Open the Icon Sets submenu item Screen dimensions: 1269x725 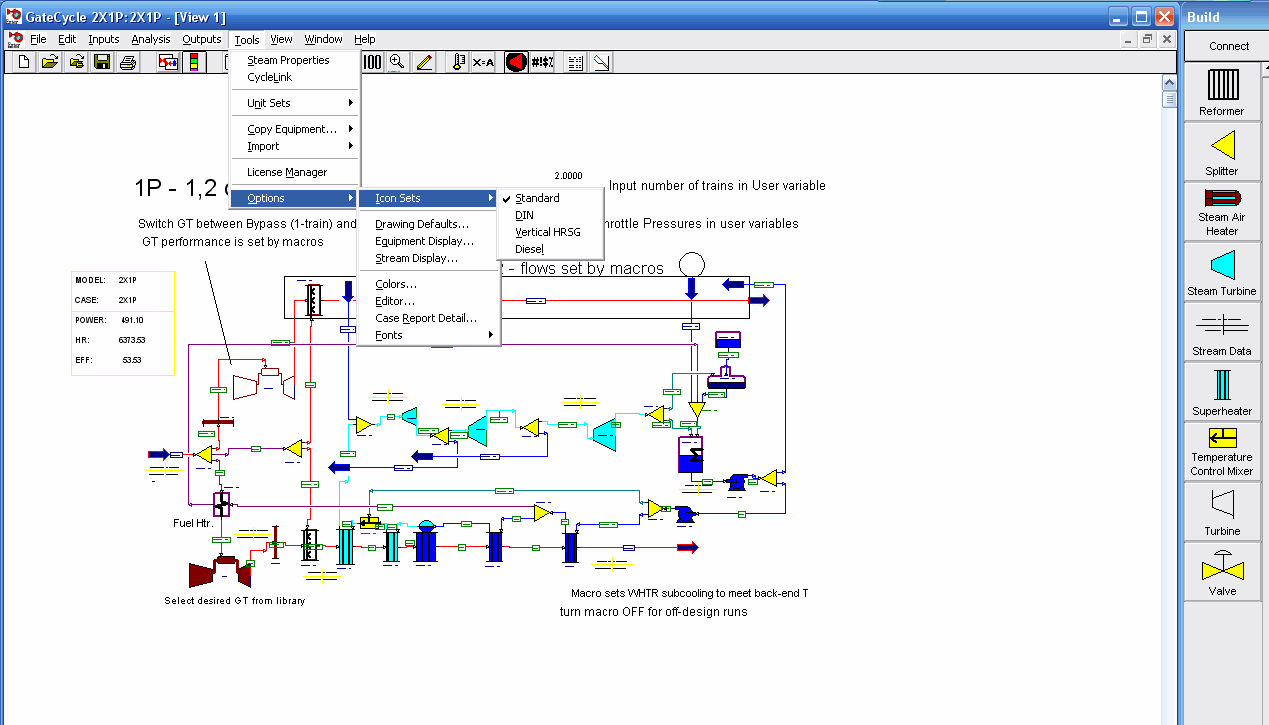428,198
